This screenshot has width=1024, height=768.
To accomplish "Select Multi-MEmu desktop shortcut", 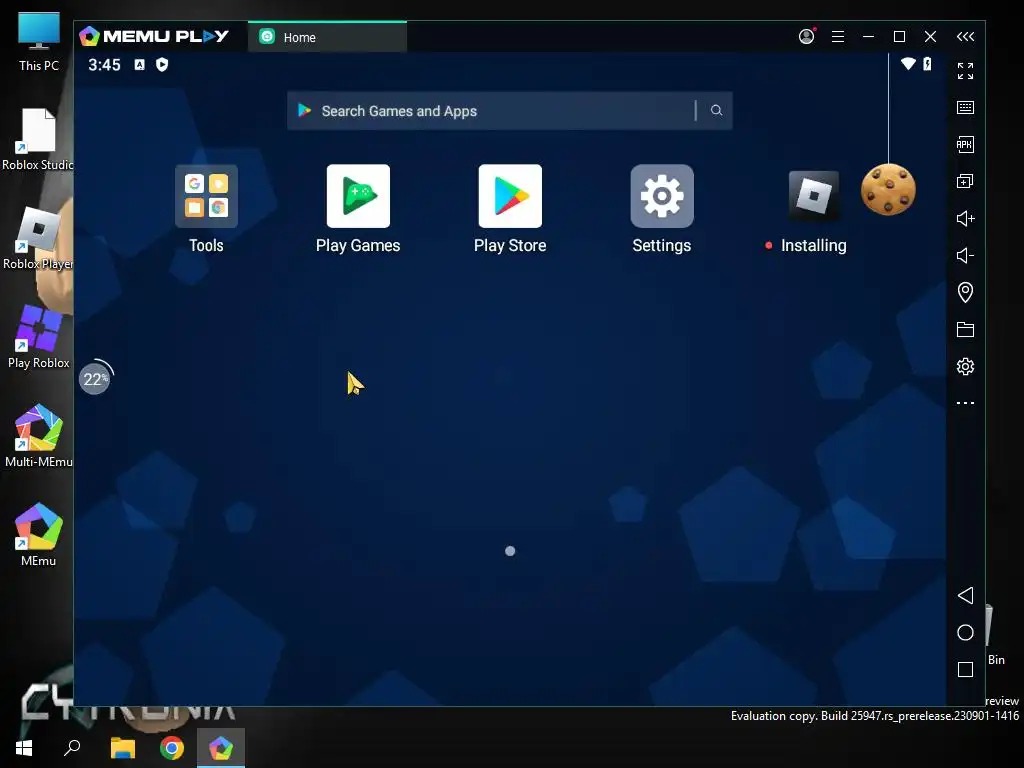I will [39, 436].
